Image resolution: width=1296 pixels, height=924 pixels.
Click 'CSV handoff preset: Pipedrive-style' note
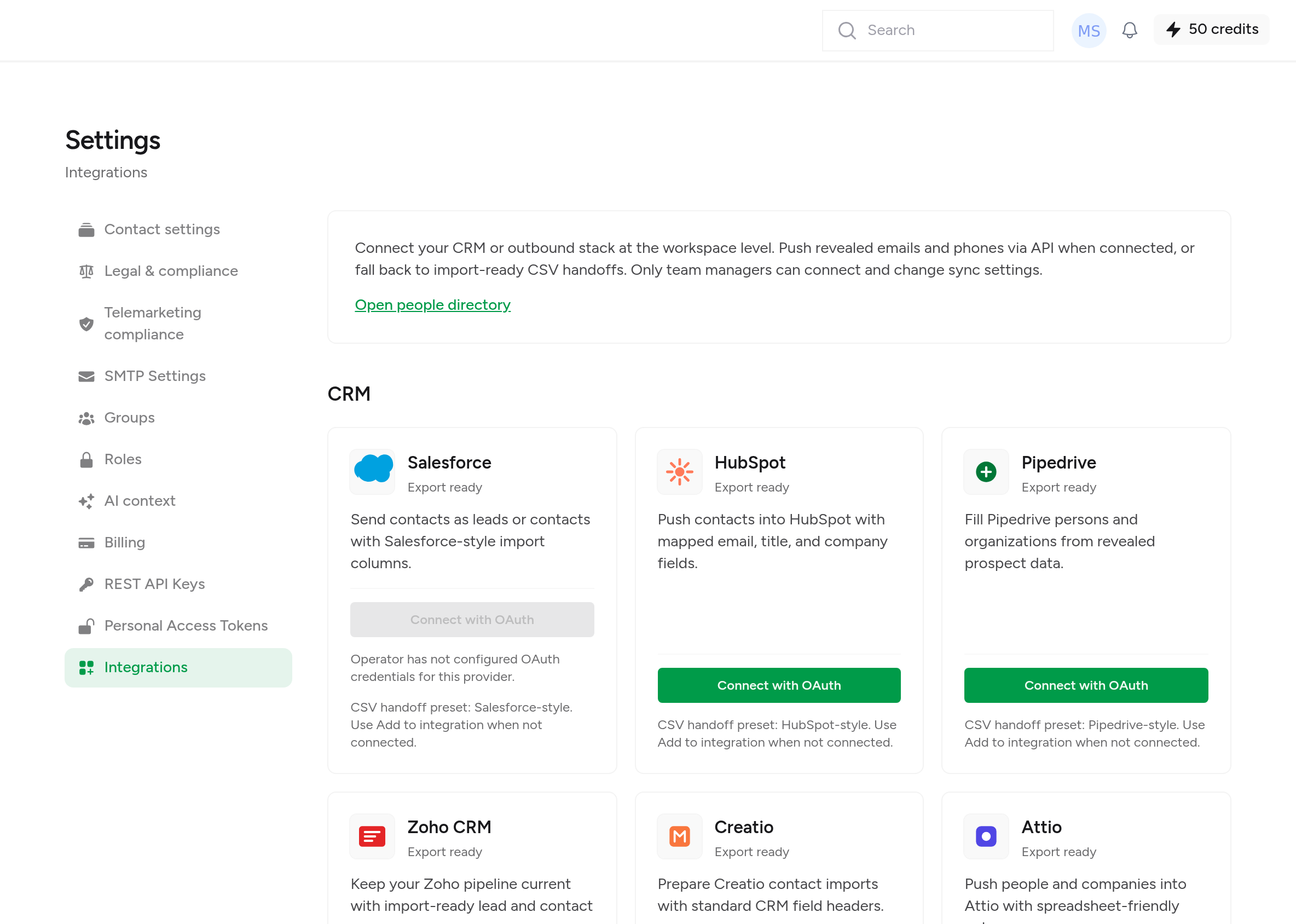[x=1084, y=734]
